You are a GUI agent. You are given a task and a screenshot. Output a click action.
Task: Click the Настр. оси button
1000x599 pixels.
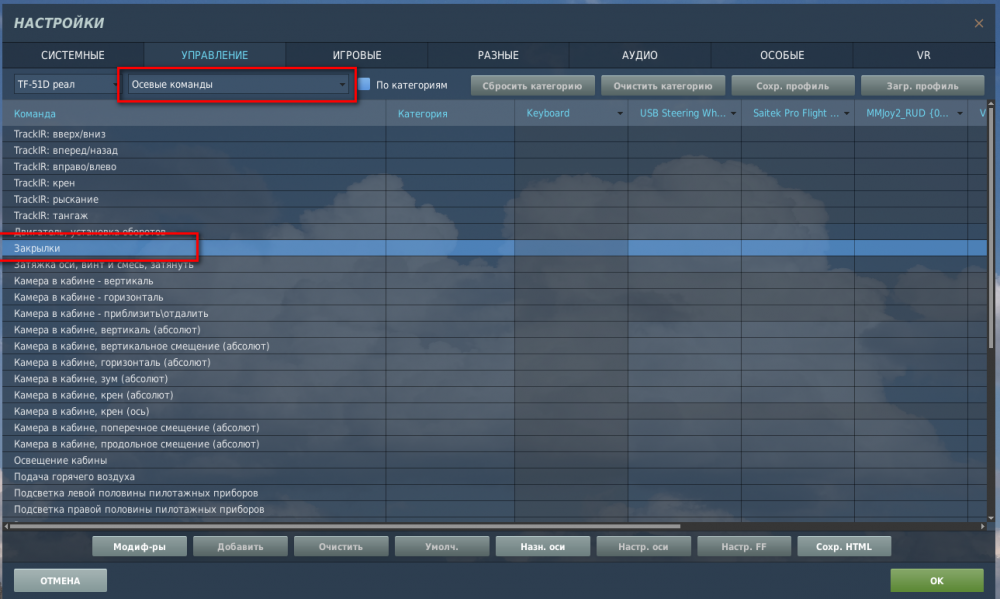coord(643,547)
